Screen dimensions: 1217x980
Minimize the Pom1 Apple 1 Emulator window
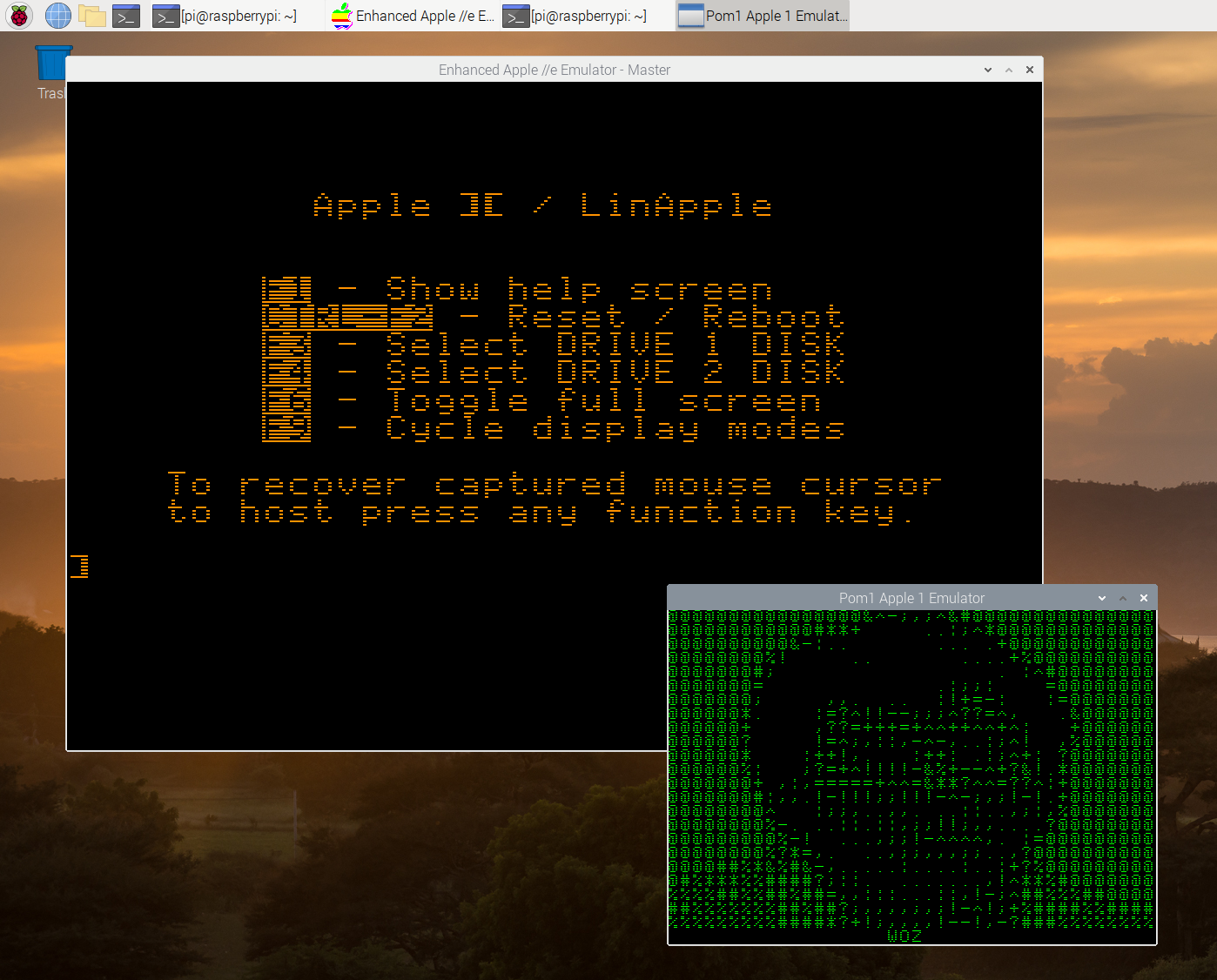(x=1102, y=598)
